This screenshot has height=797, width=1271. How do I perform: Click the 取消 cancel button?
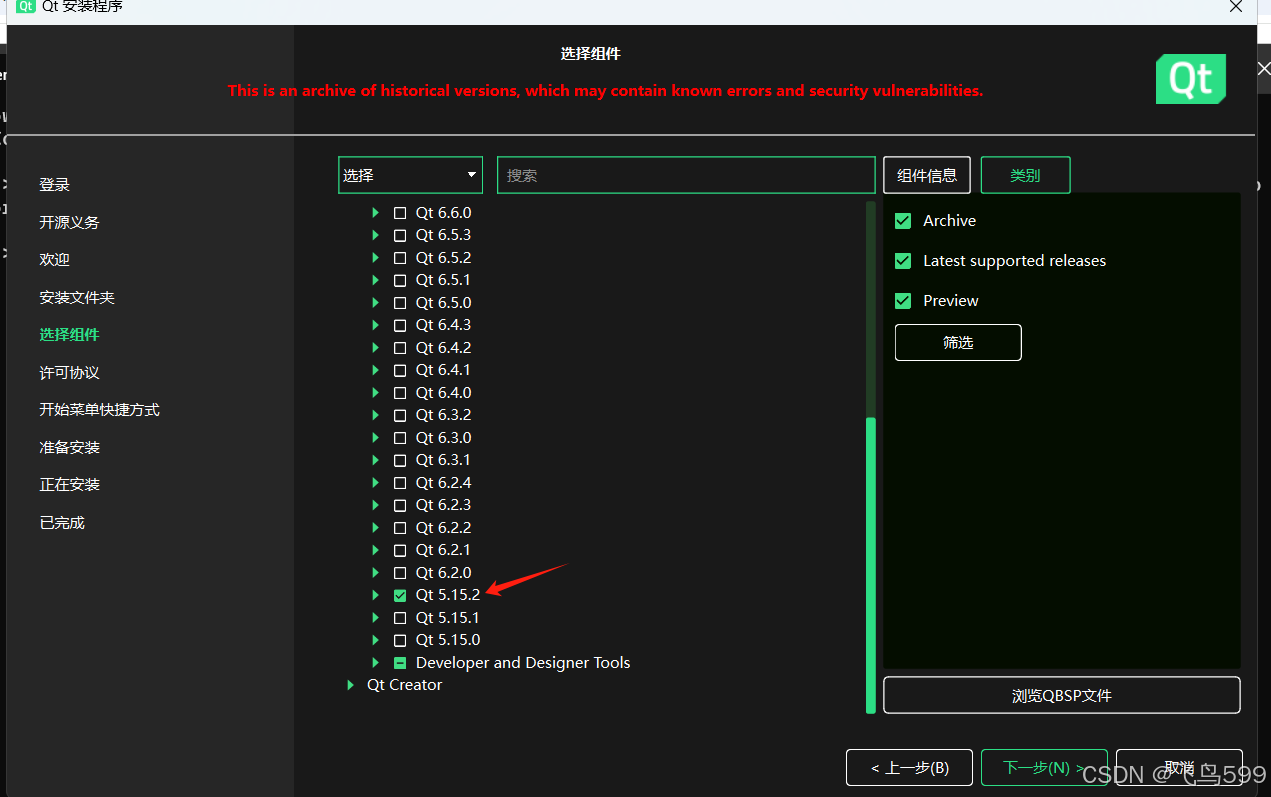point(1179,768)
